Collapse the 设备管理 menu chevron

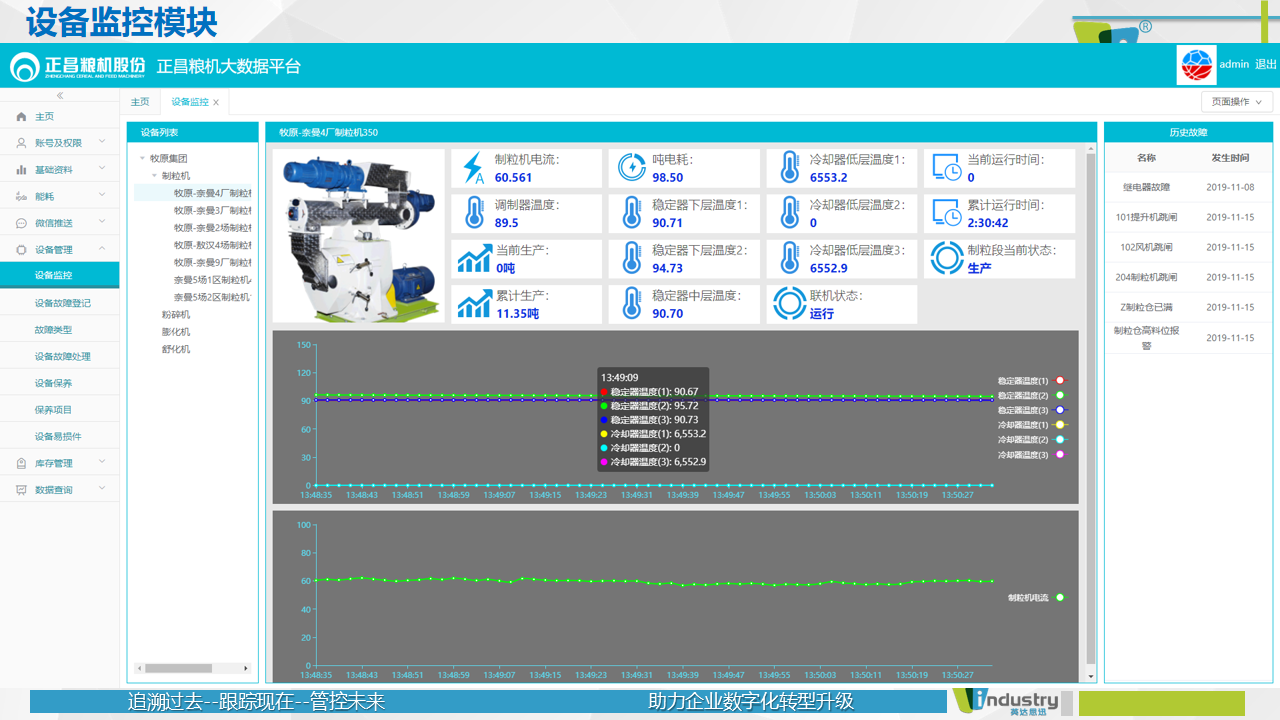tap(102, 250)
